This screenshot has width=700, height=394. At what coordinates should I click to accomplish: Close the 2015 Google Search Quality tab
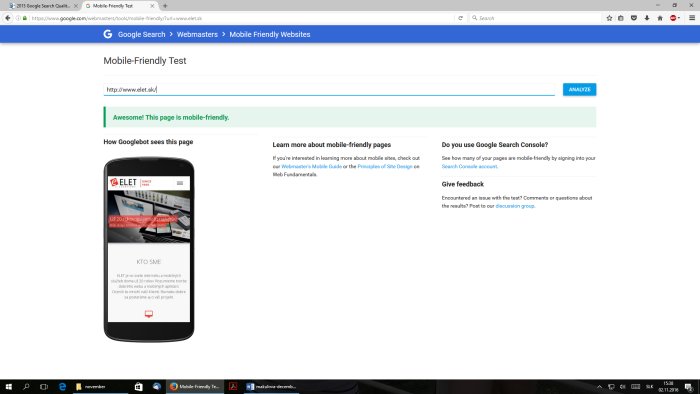pyautogui.click(x=75, y=6)
